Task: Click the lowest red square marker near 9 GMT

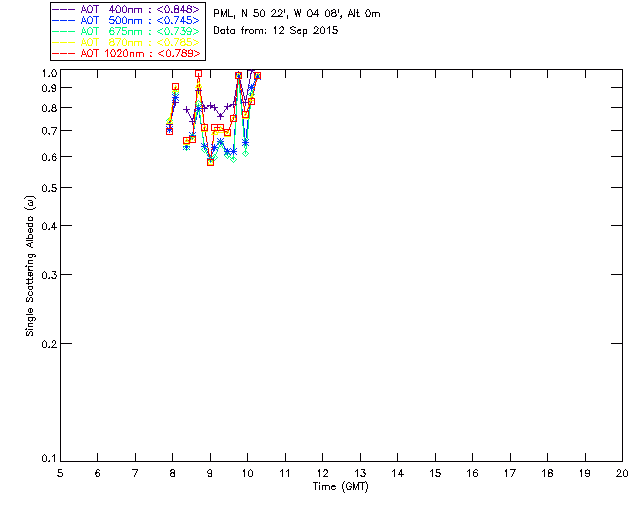Action: tap(210, 161)
